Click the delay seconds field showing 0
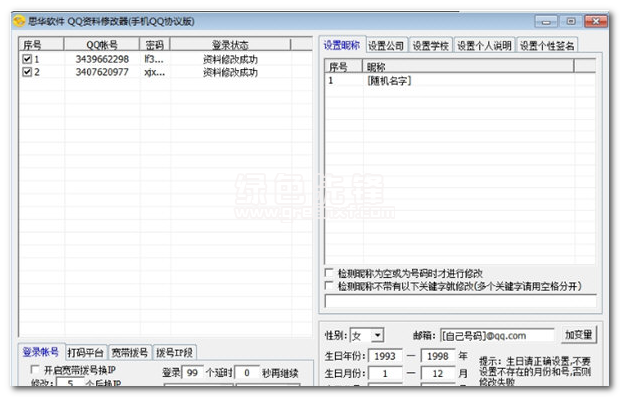The image size is (620, 397). [247, 373]
